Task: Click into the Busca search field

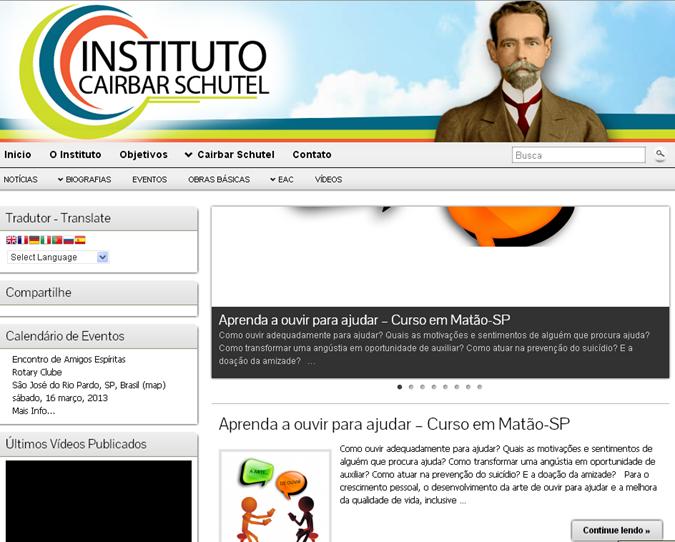Action: tap(579, 155)
